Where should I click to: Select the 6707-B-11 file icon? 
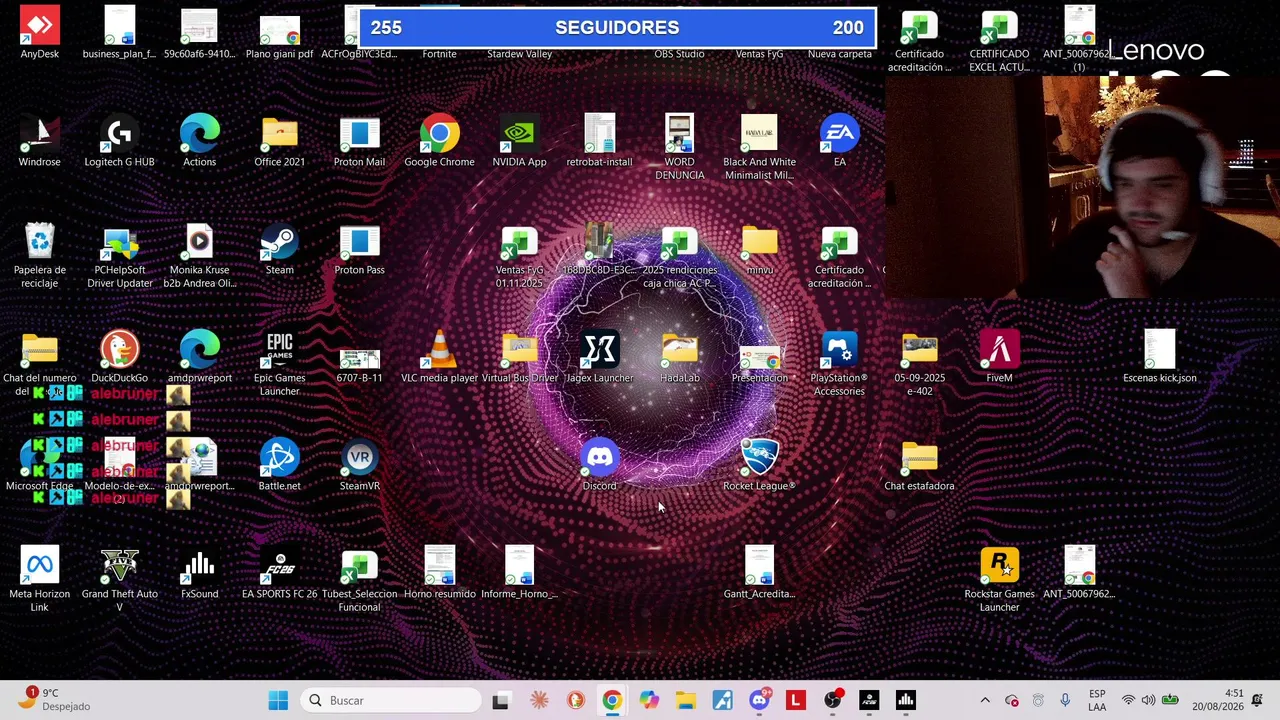359,357
